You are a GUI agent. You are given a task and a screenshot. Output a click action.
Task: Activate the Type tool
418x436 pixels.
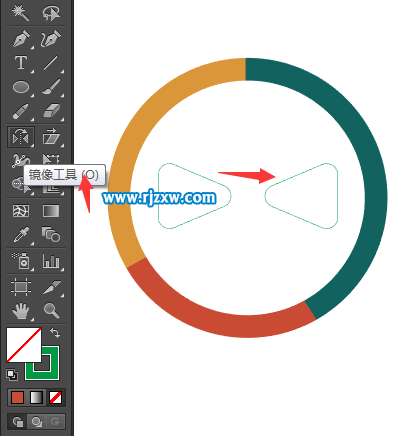tap(21, 63)
